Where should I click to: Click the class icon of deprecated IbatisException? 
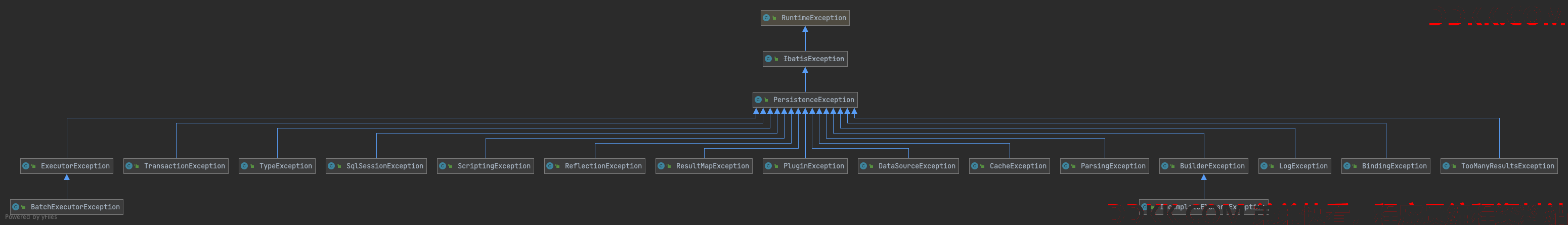(768, 59)
